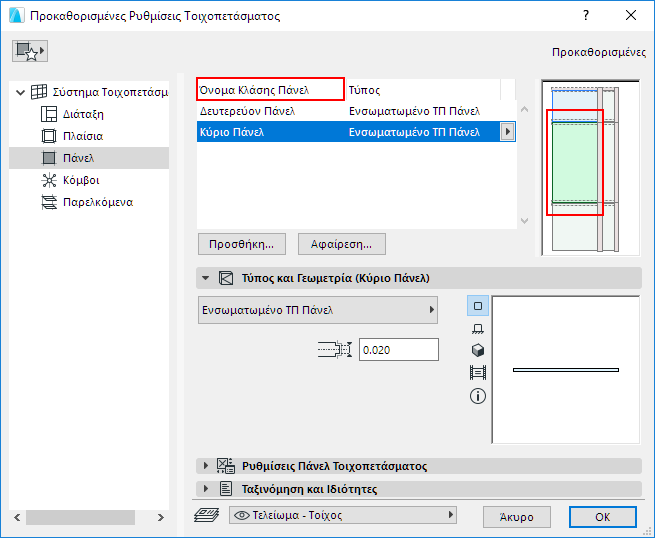Viewport: 655px width, 538px height.
Task: Select the front elevation preview icon
Action: (x=478, y=329)
